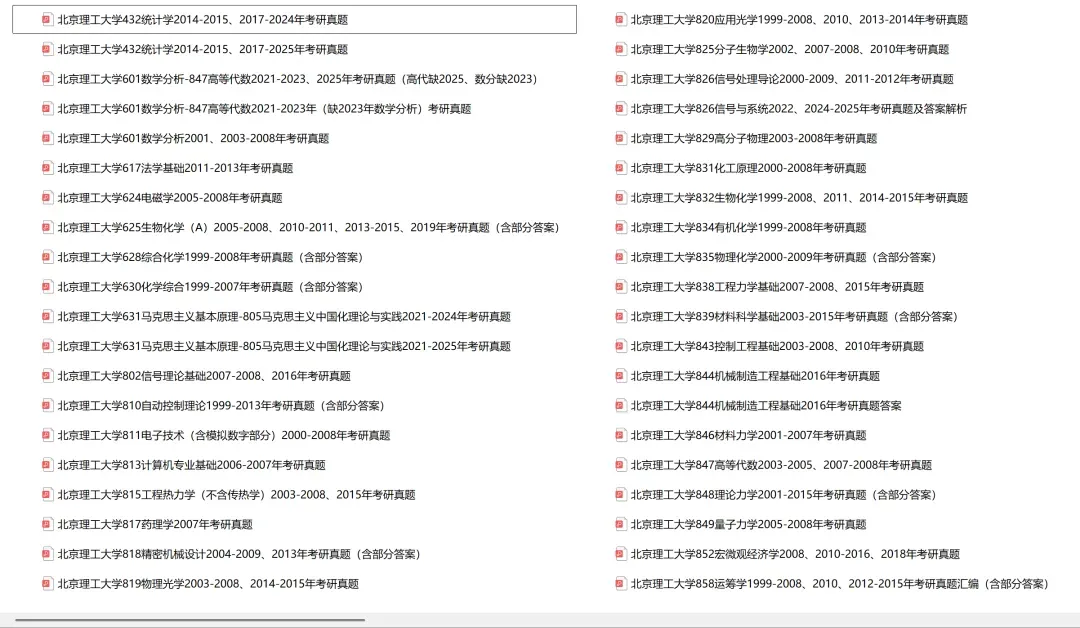Click the horizontal scrollbar thumb at bottom

click(x=190, y=620)
